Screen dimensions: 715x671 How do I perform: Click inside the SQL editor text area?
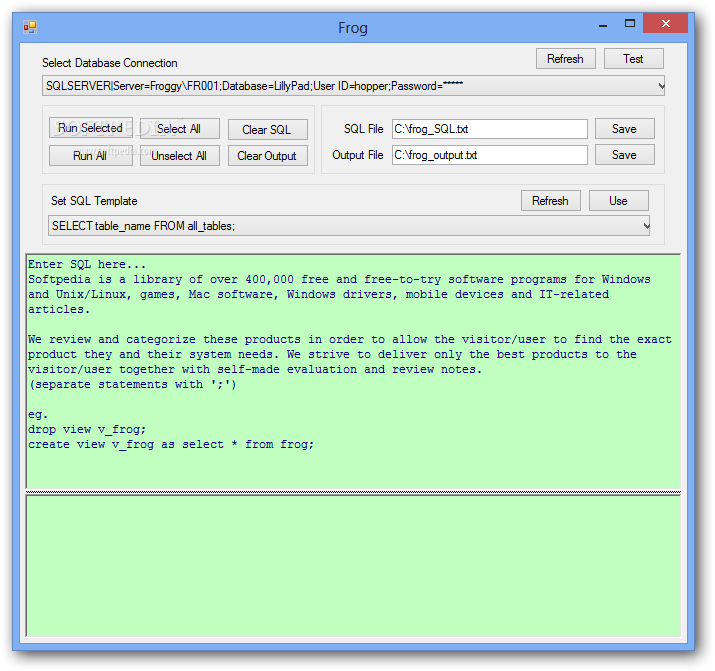(x=353, y=372)
